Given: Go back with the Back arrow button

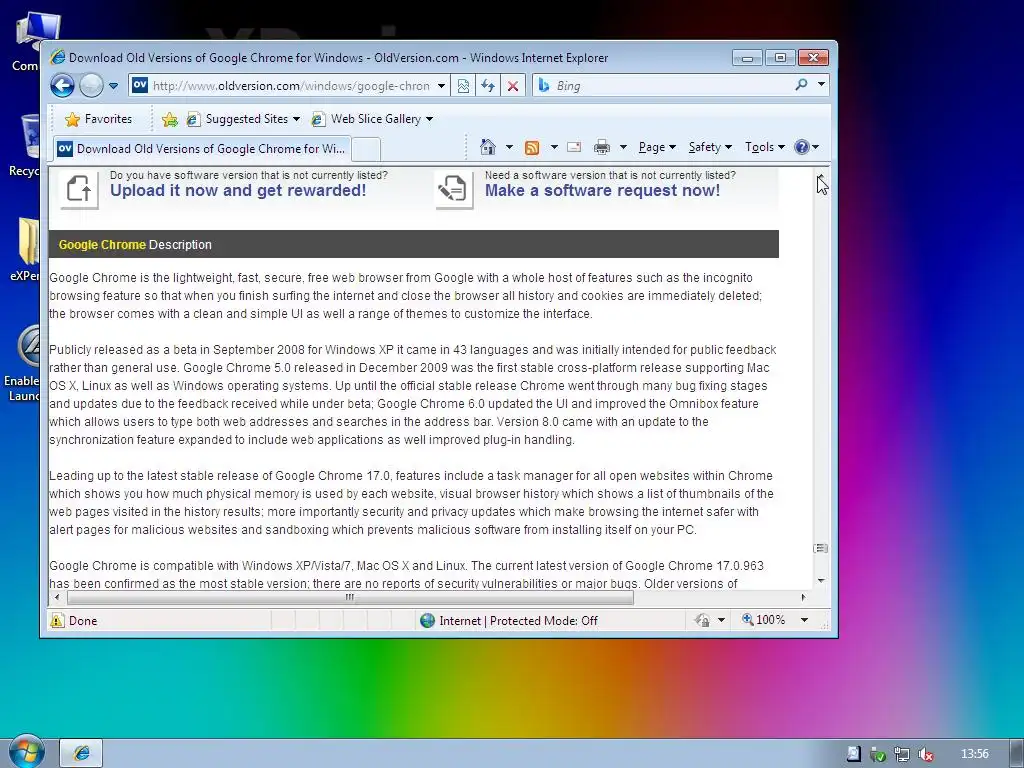Looking at the screenshot, I should click(x=63, y=86).
